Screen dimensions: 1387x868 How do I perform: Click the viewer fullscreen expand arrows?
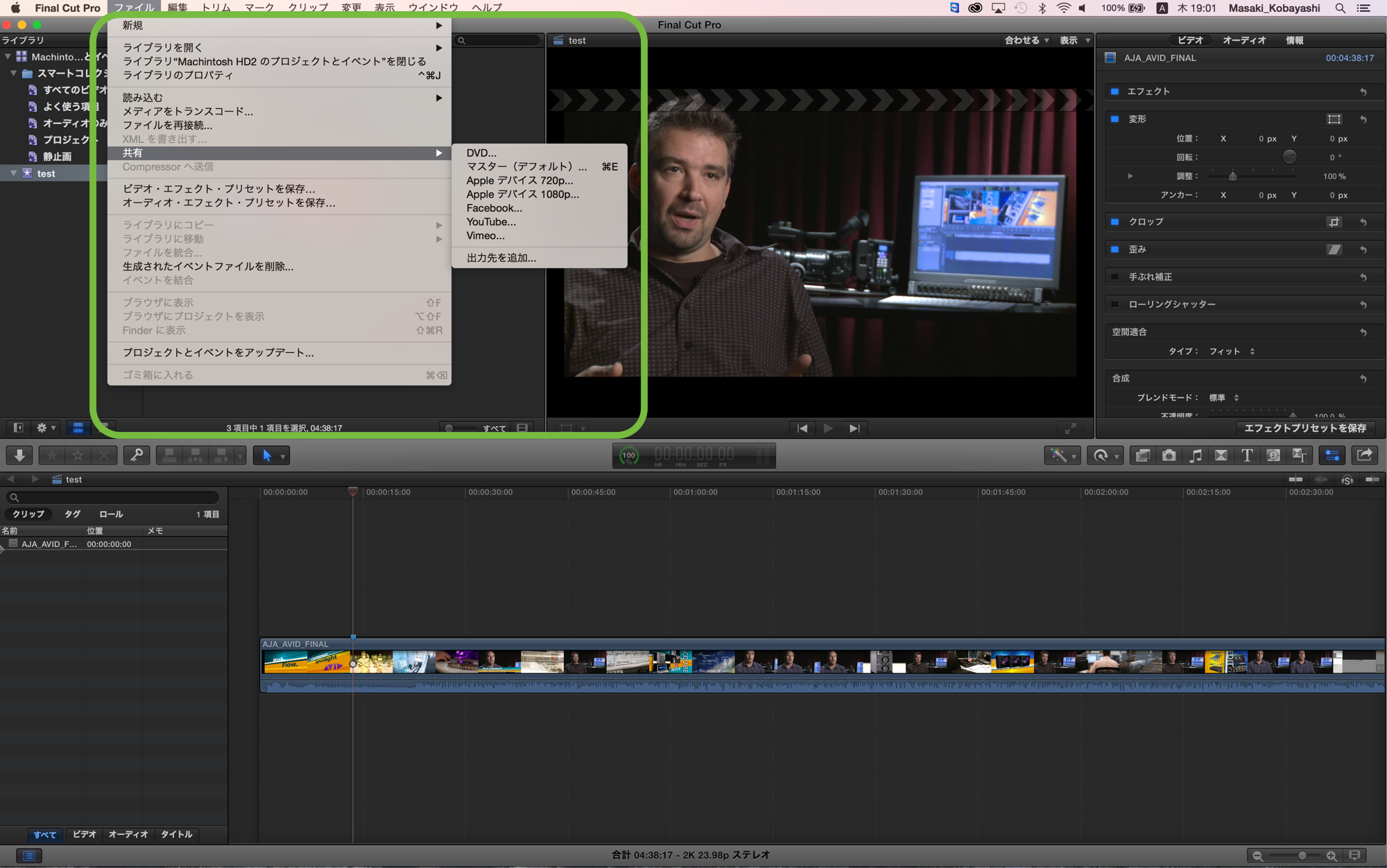[x=1070, y=428]
